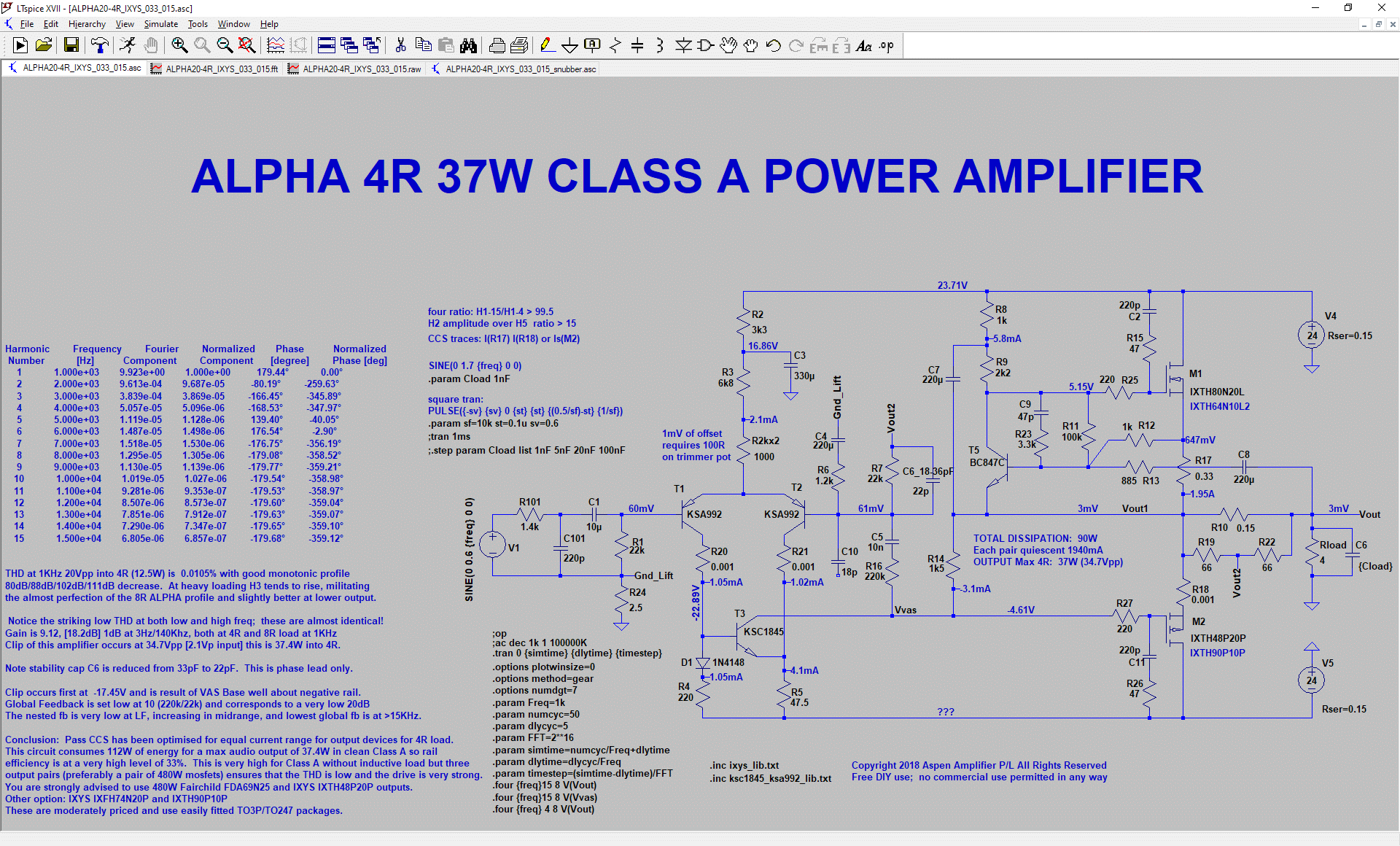Select the Label Net tool
Screen dimensions: 1400x846
click(592, 46)
